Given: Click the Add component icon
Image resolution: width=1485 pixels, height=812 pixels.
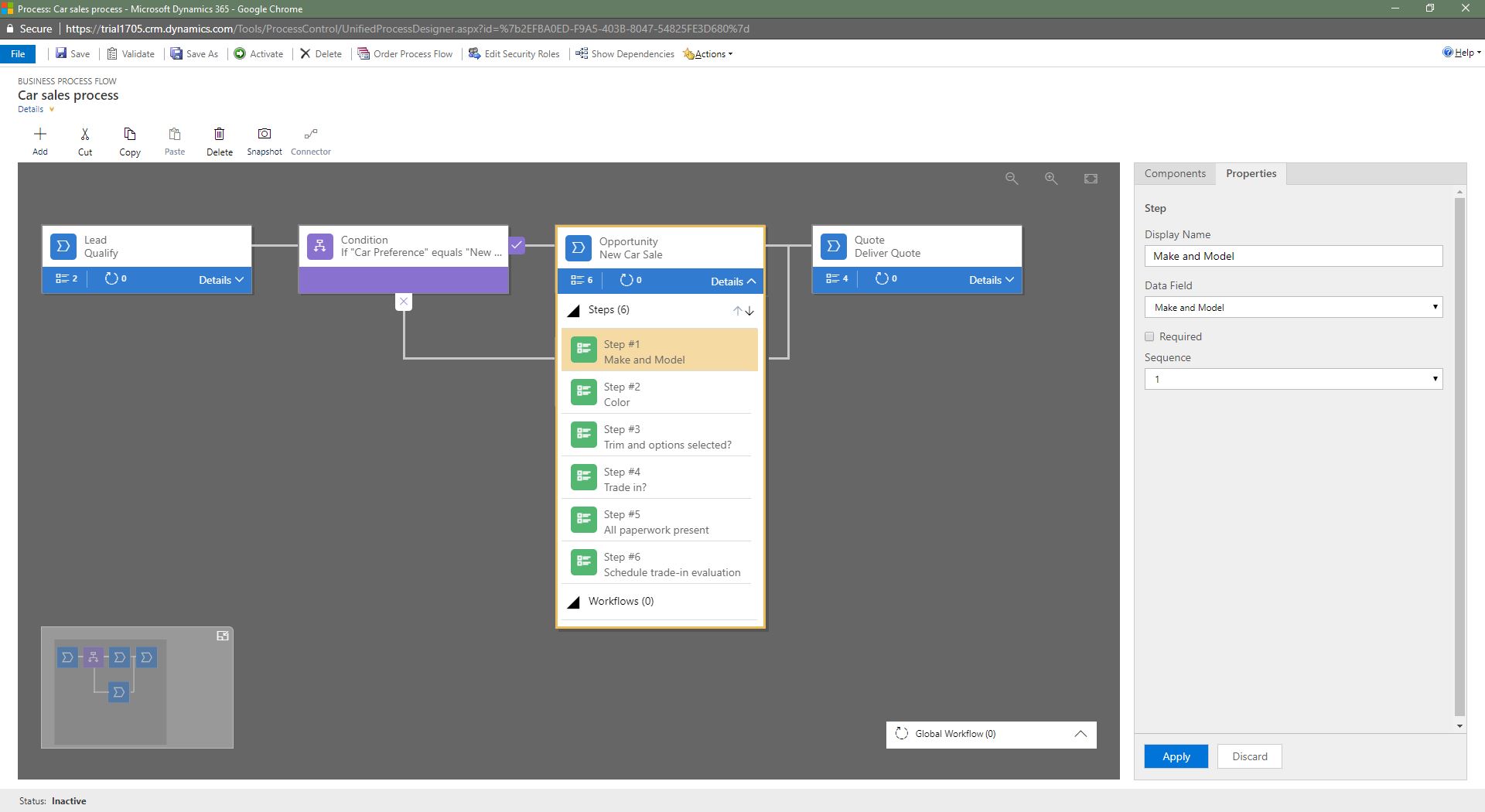Looking at the screenshot, I should coord(40,135).
